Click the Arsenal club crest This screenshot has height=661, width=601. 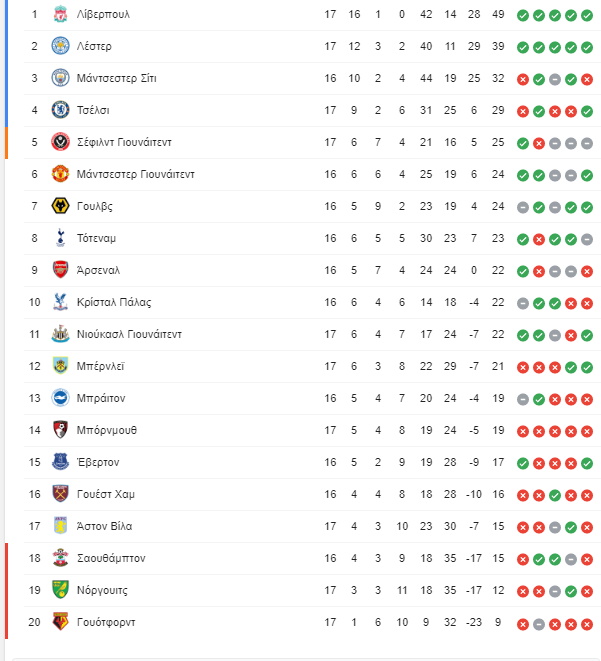point(60,270)
